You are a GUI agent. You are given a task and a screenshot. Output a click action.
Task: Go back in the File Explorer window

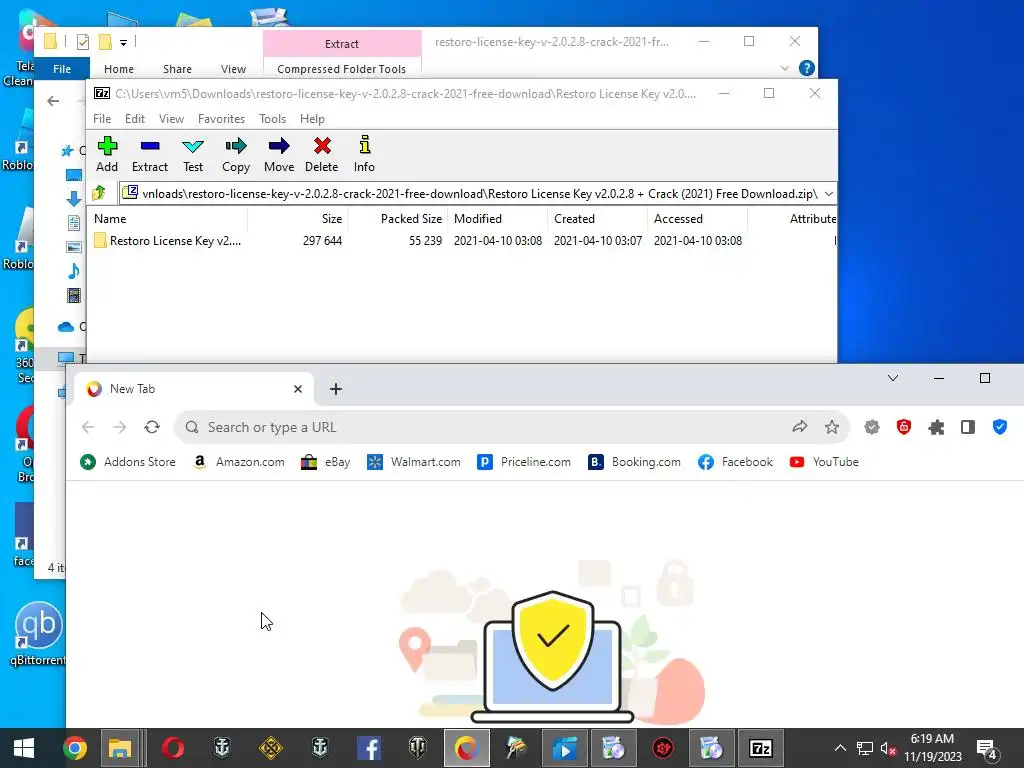pyautogui.click(x=54, y=101)
